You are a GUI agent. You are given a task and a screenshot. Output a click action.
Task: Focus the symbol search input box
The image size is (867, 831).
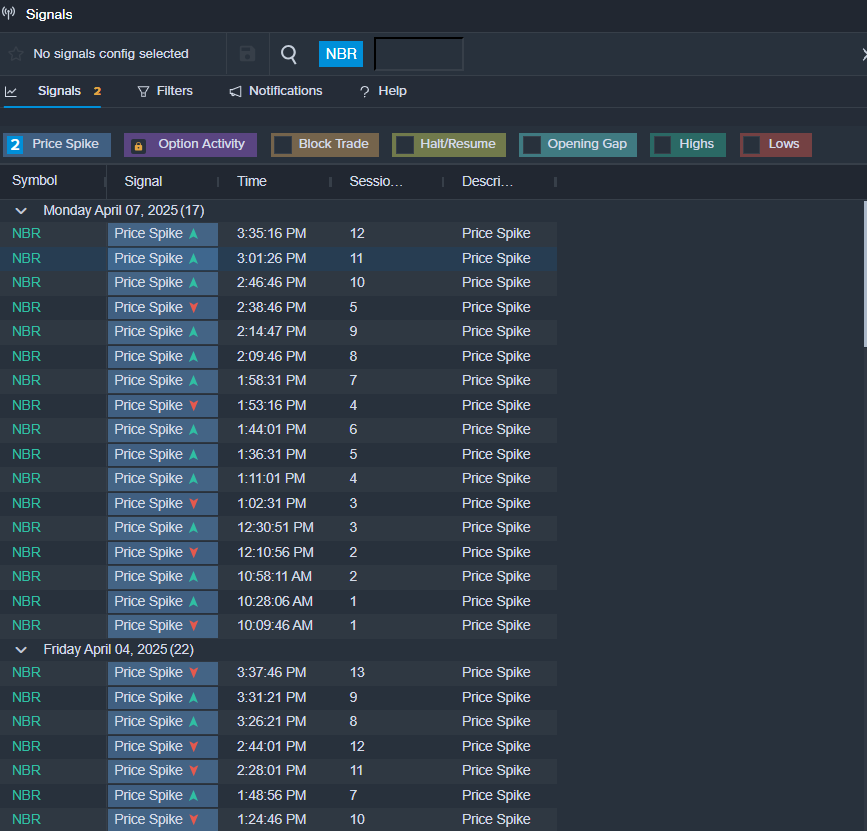coord(419,54)
